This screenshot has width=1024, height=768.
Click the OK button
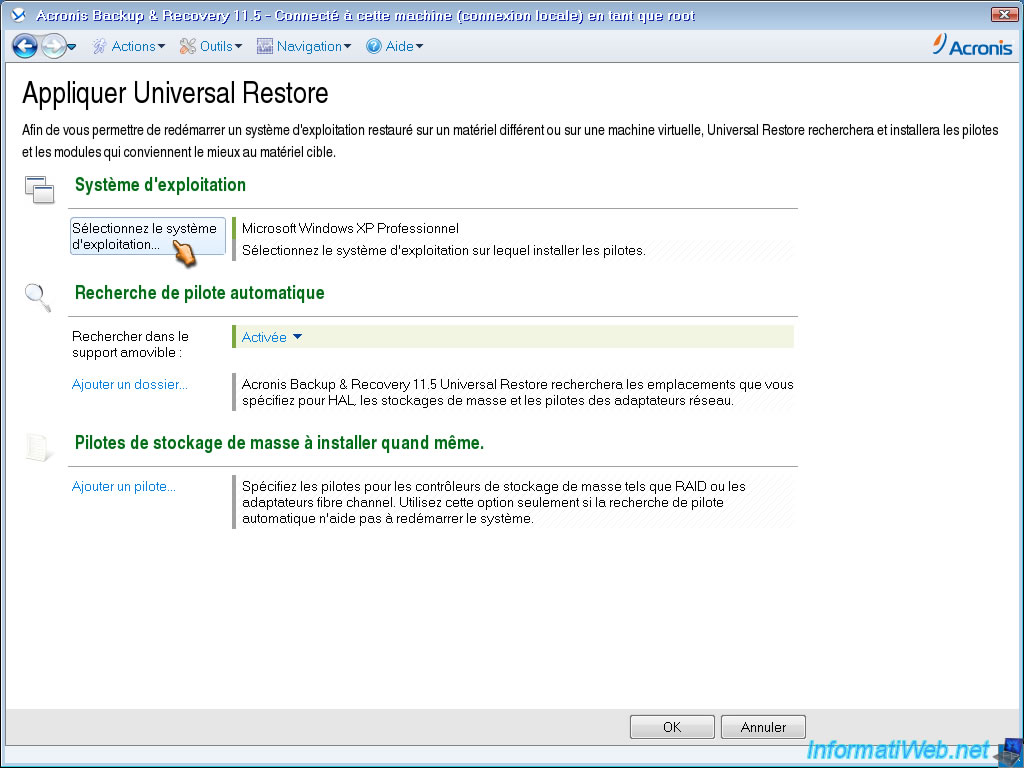672,727
